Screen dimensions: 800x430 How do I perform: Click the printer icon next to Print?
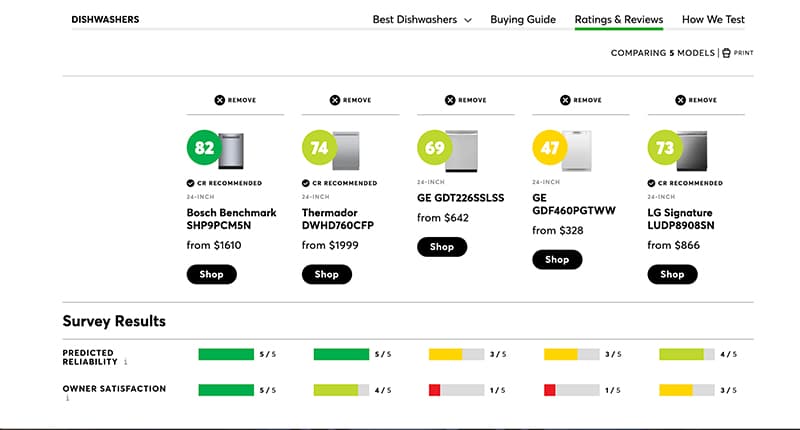point(727,53)
